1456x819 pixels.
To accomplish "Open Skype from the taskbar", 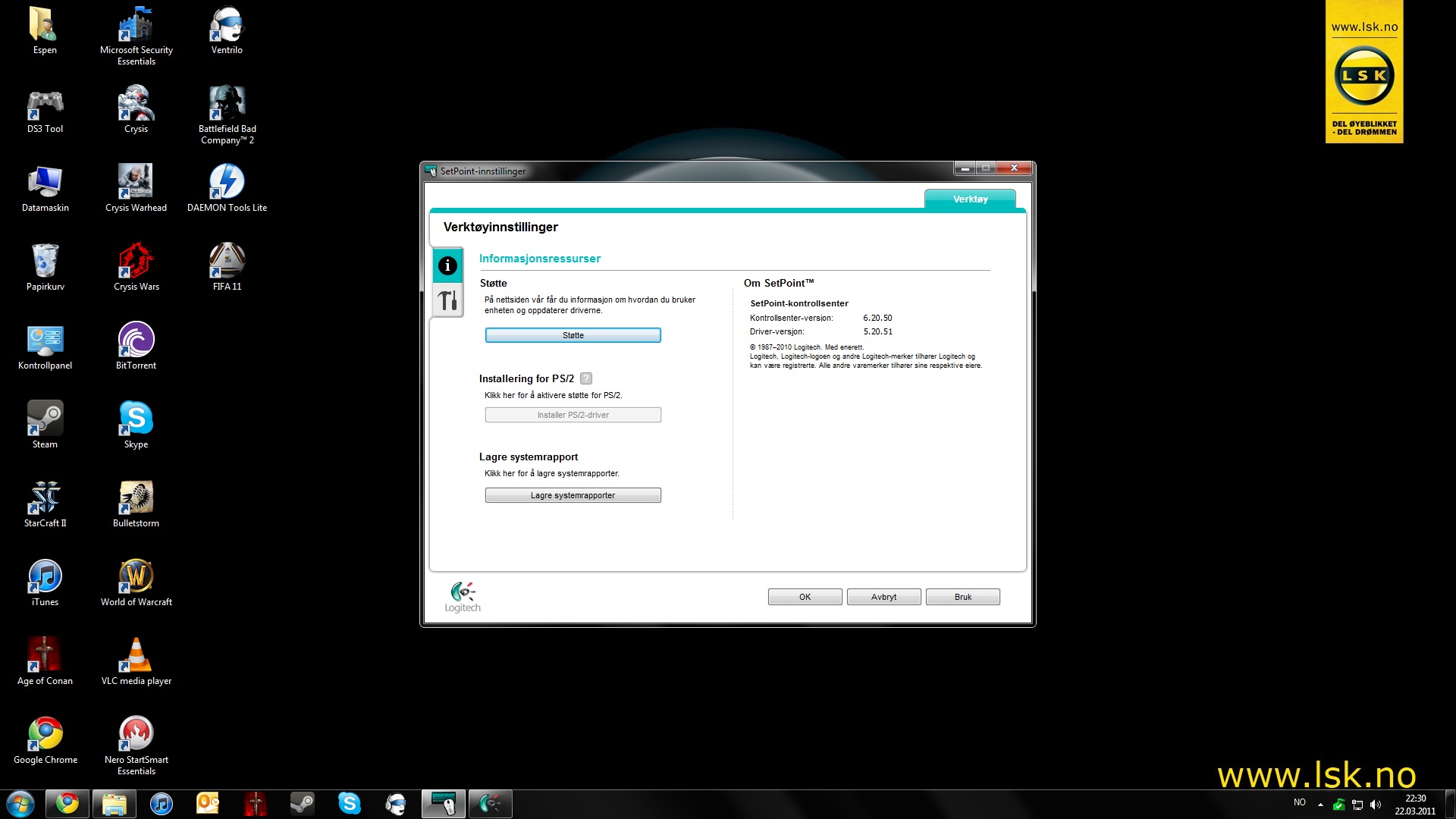I will pos(349,804).
